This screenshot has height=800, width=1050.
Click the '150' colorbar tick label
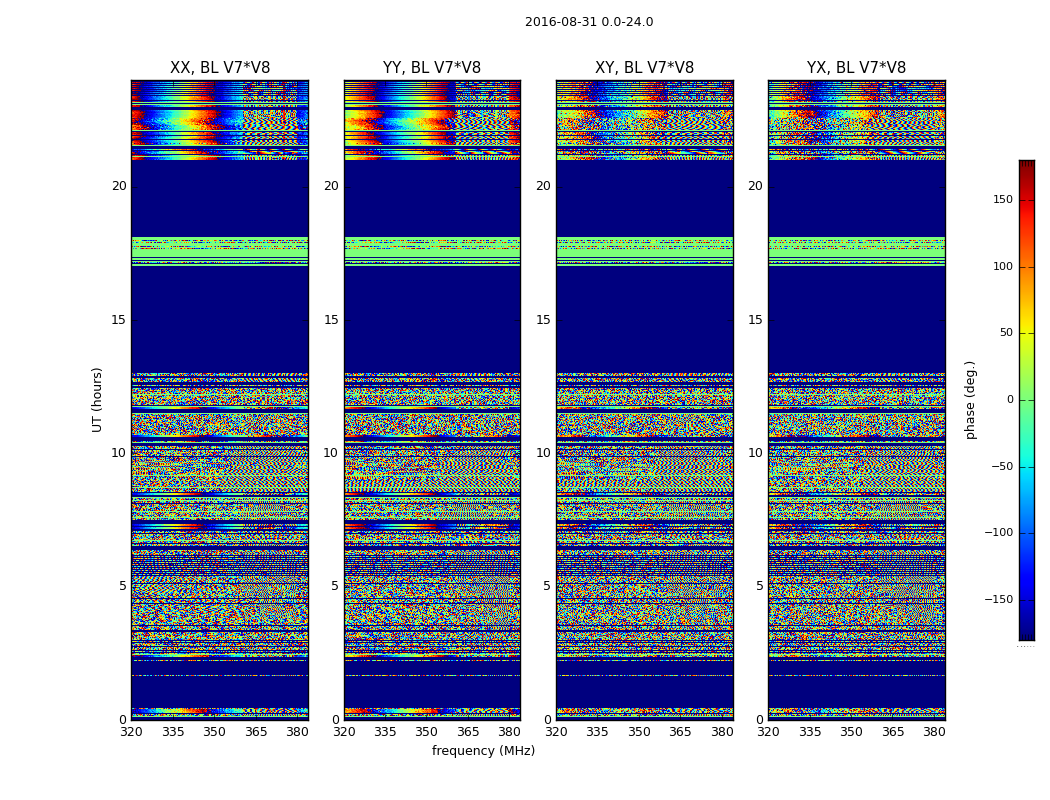point(1003,199)
